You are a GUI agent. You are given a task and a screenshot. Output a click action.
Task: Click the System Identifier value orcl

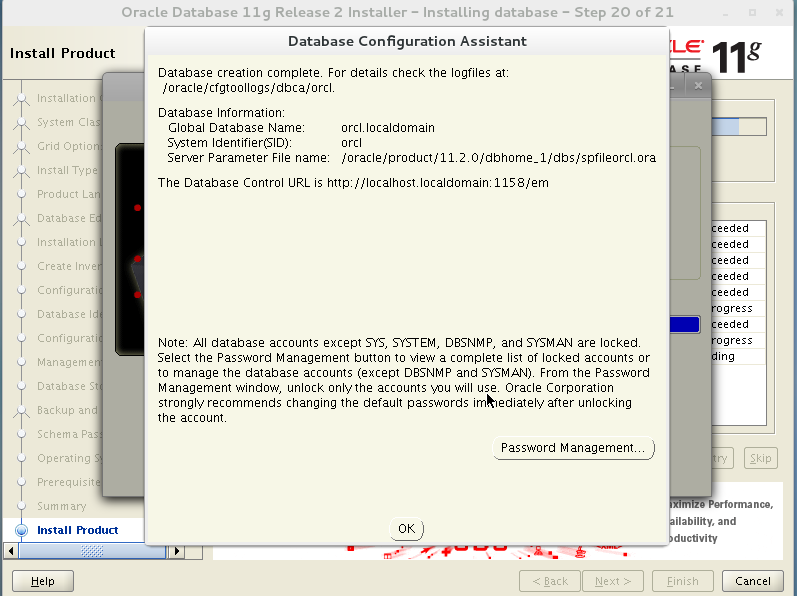[351, 143]
